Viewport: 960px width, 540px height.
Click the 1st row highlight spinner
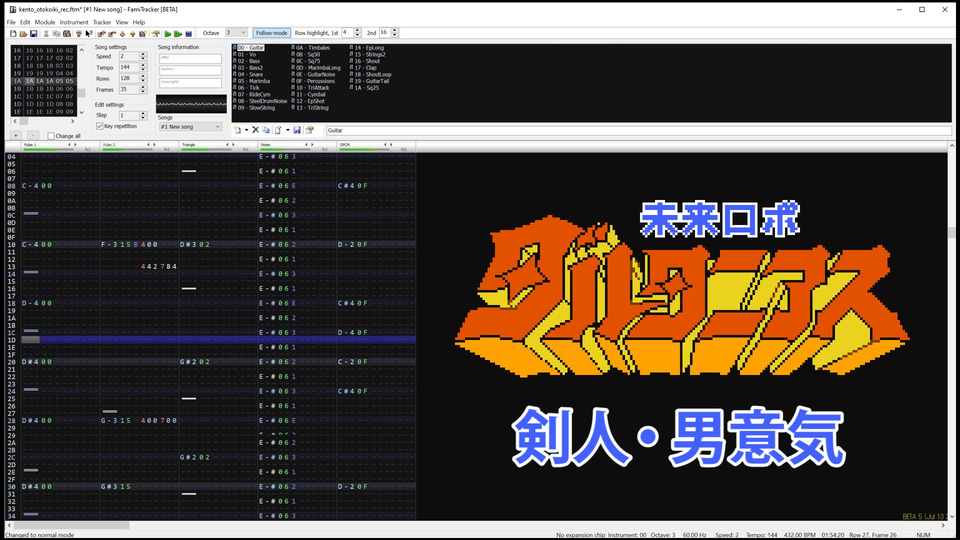357,32
